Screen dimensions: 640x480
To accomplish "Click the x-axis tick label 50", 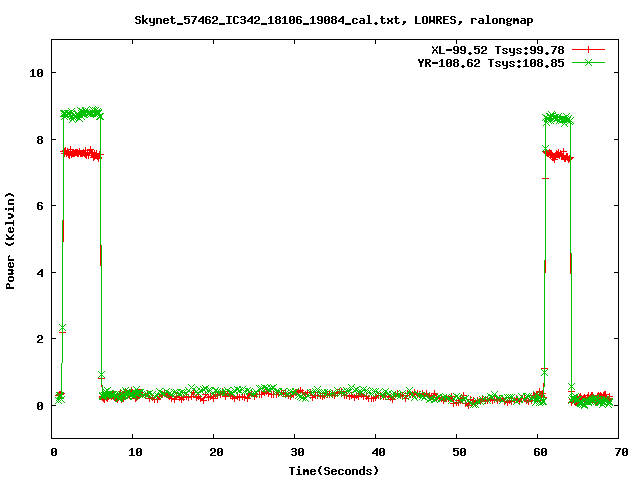I will click(x=459, y=452).
